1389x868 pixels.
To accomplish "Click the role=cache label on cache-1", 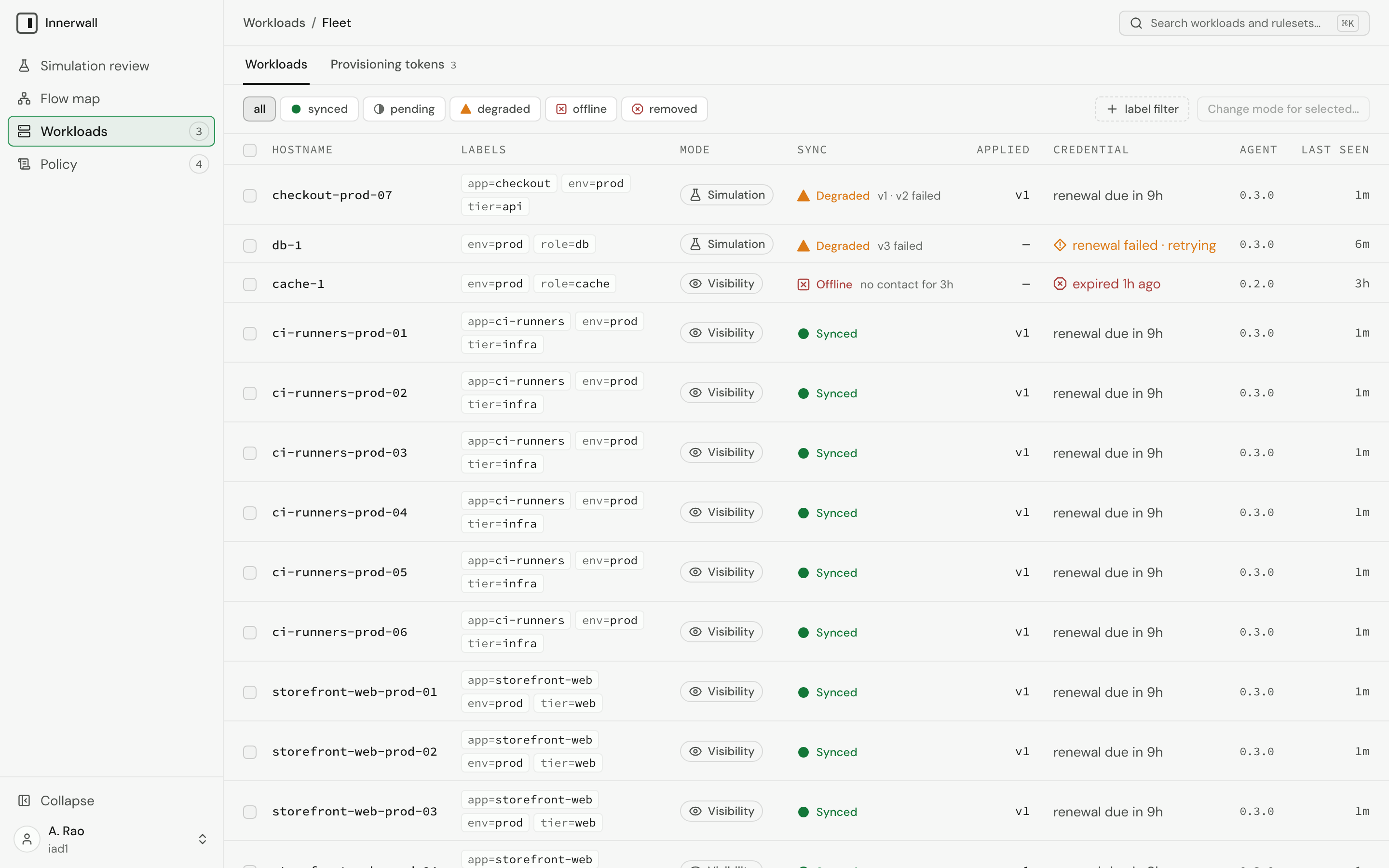I will click(574, 284).
